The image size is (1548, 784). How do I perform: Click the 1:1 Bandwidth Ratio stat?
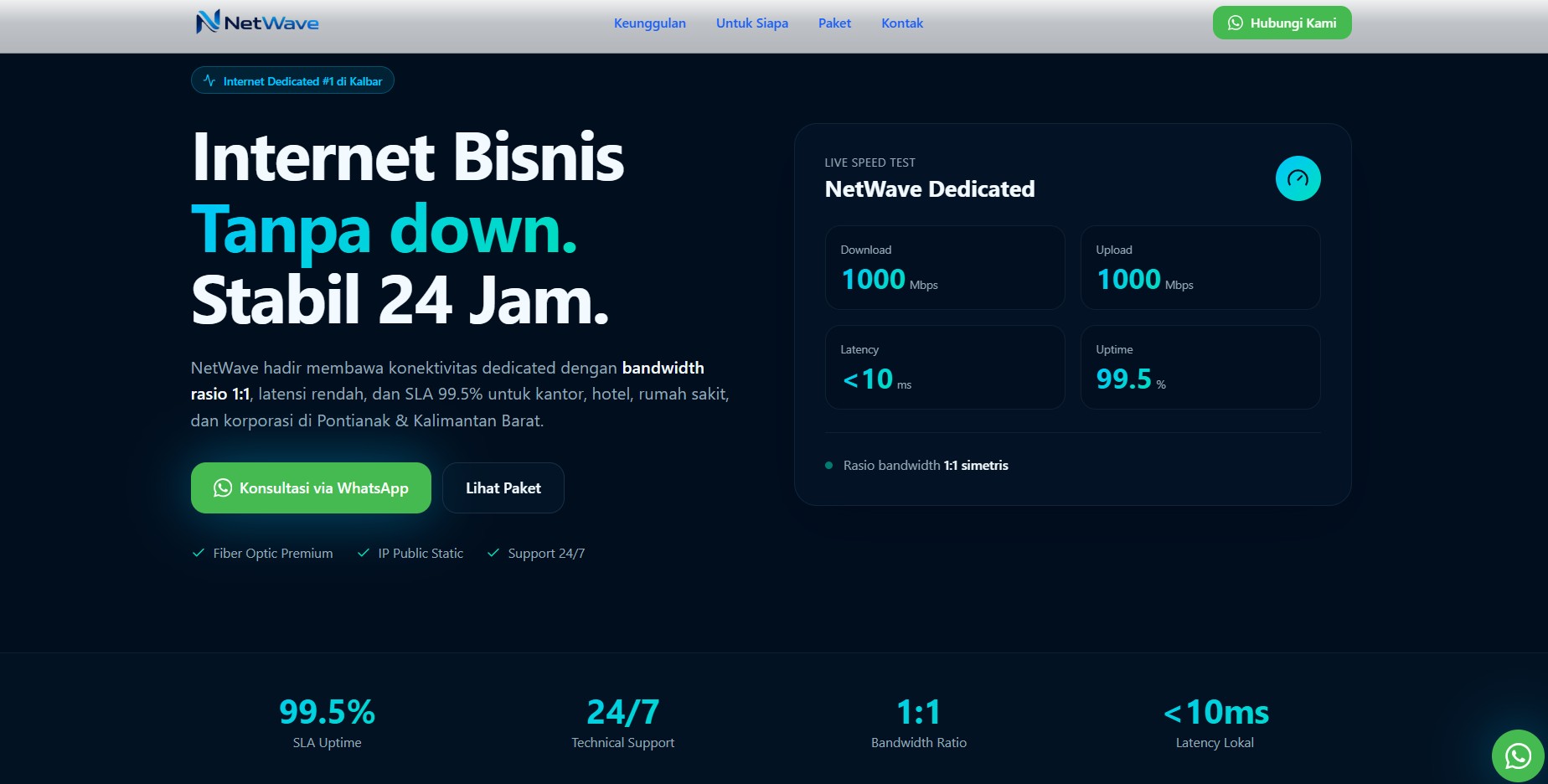click(918, 723)
